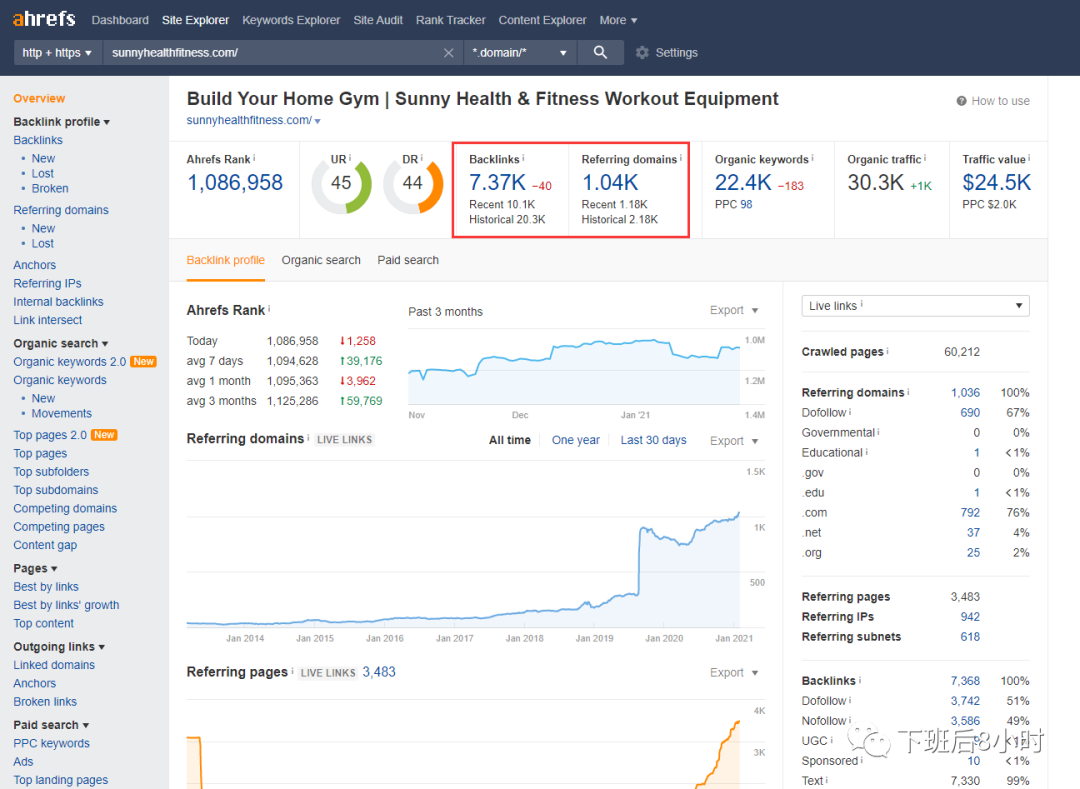Select All time range for referring domains
This screenshot has height=789, width=1080.
pos(509,440)
